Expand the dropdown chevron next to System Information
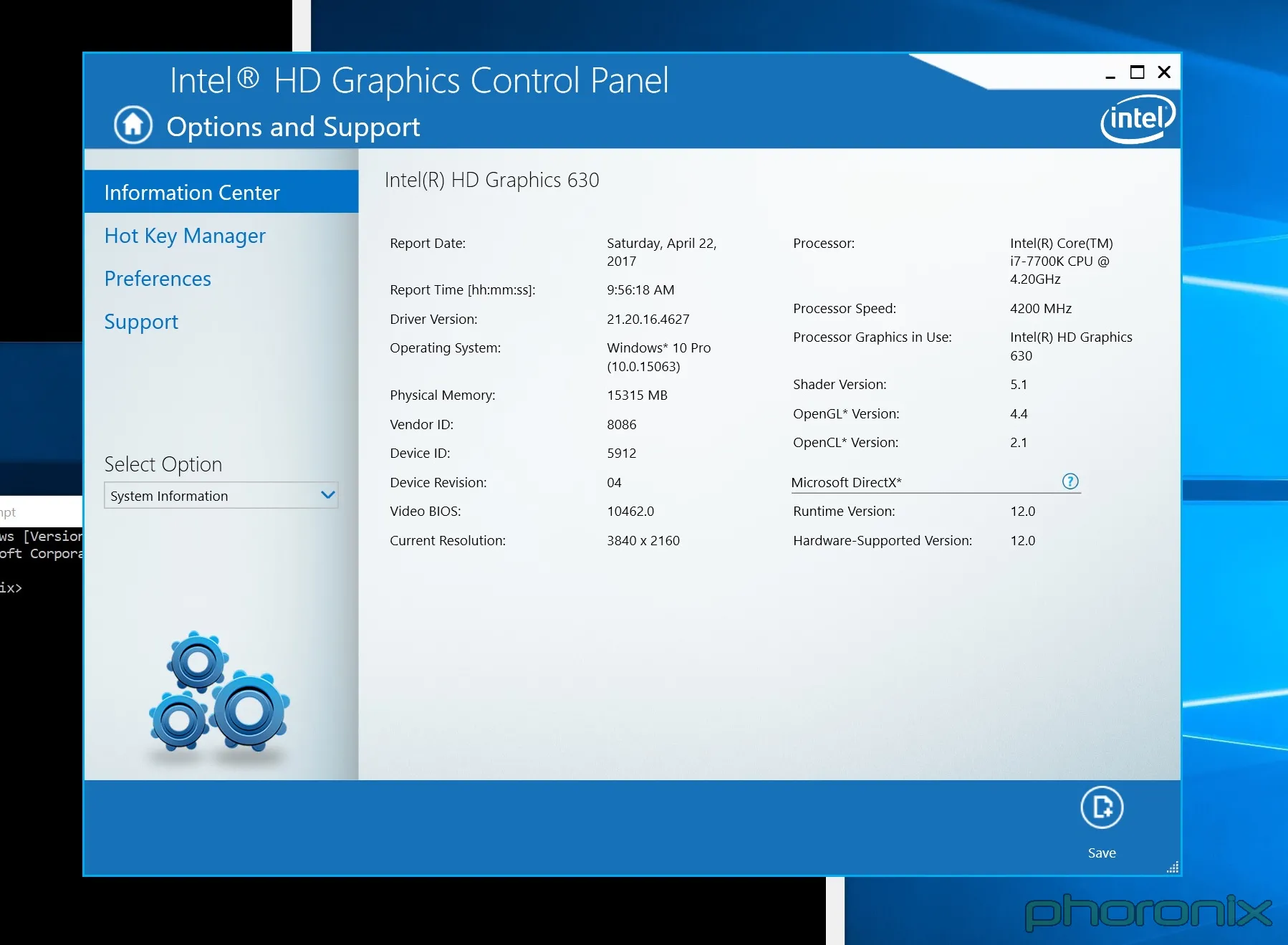 328,495
